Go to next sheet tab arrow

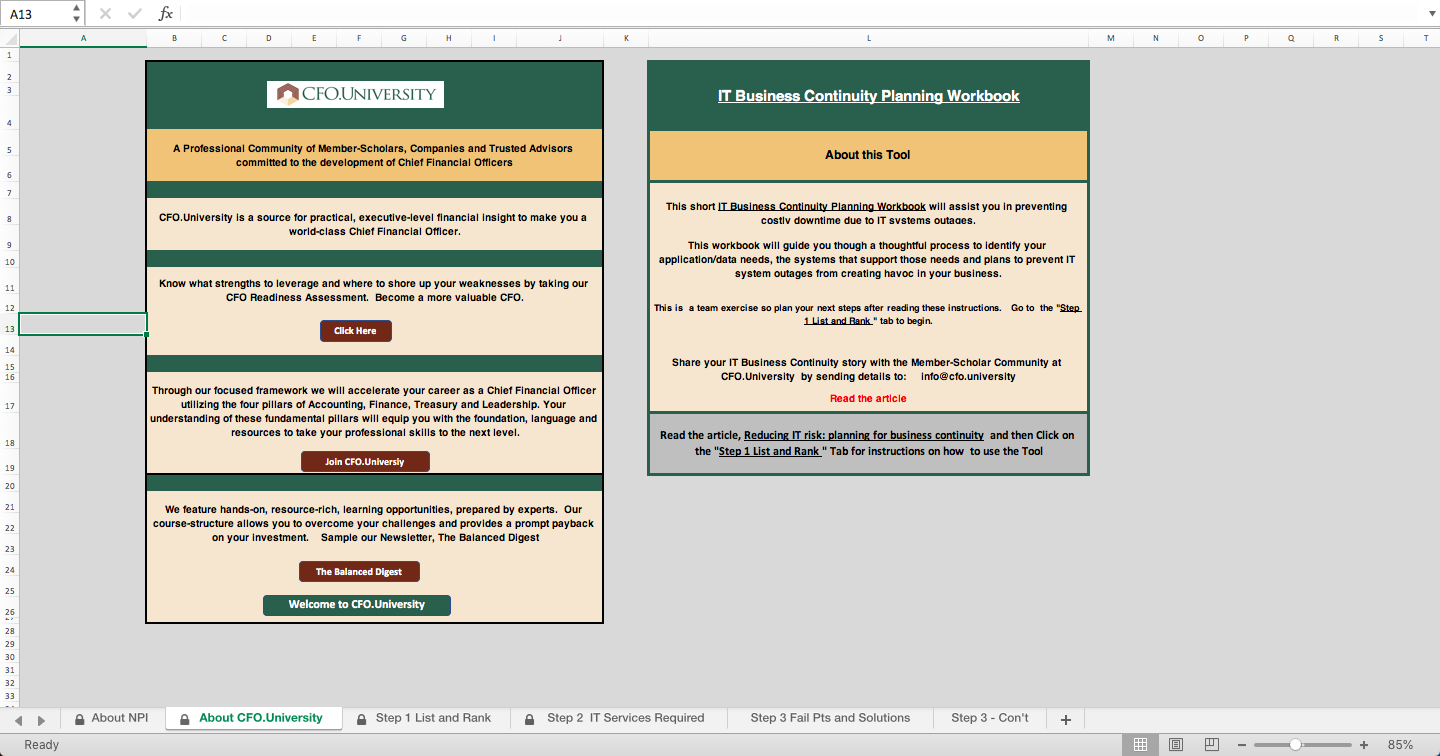point(42,720)
